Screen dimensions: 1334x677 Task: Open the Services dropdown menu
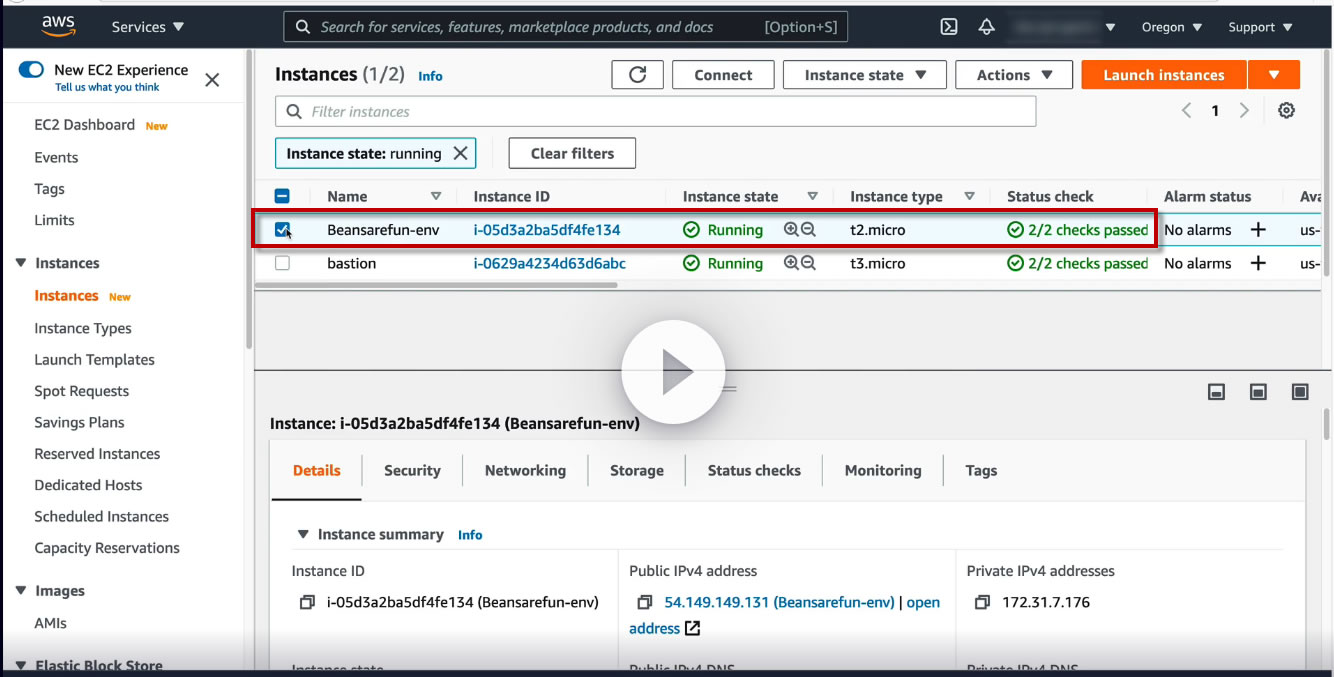coord(148,27)
